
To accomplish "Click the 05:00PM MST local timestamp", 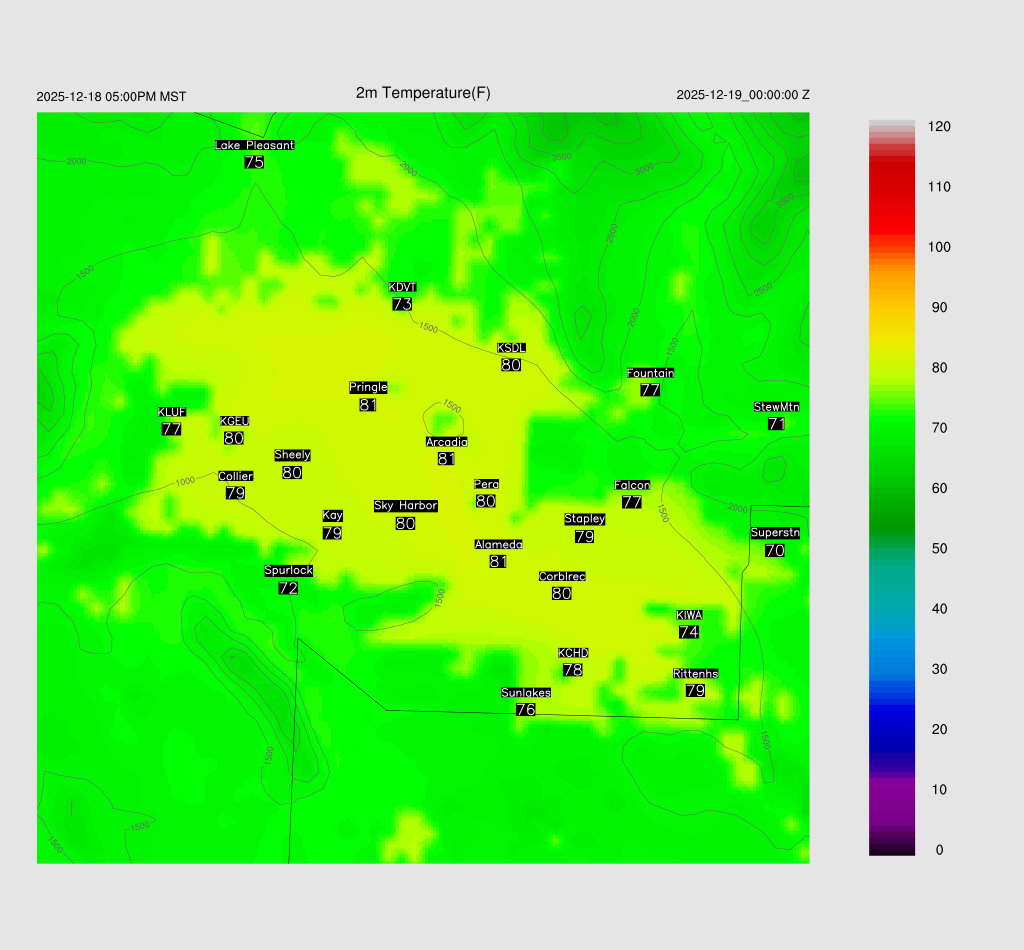I will (111, 97).
